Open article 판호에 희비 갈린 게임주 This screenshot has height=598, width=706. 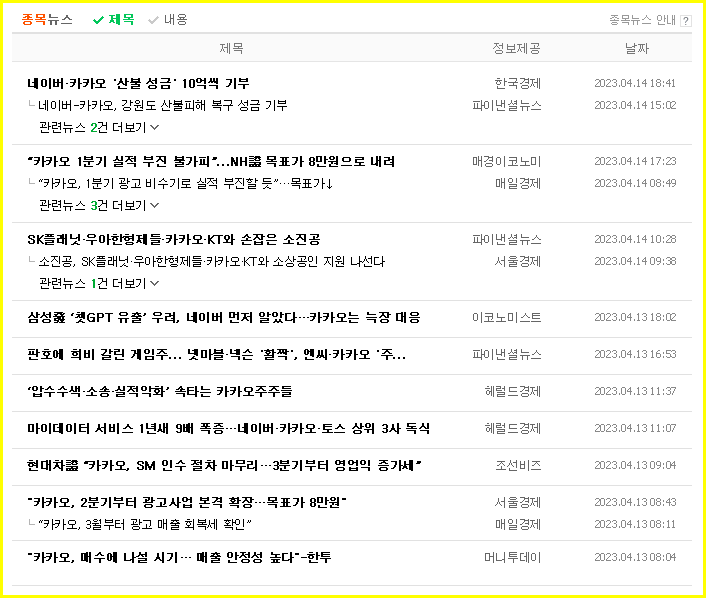[x=217, y=354]
